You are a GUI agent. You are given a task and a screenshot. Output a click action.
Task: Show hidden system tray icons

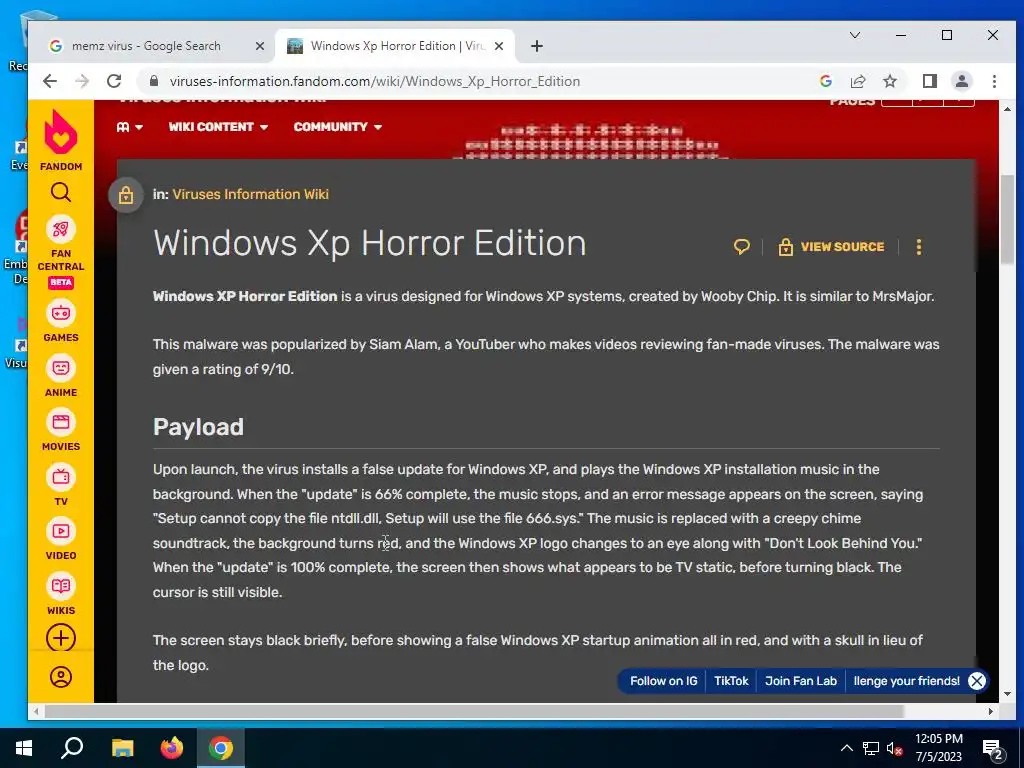click(x=846, y=748)
